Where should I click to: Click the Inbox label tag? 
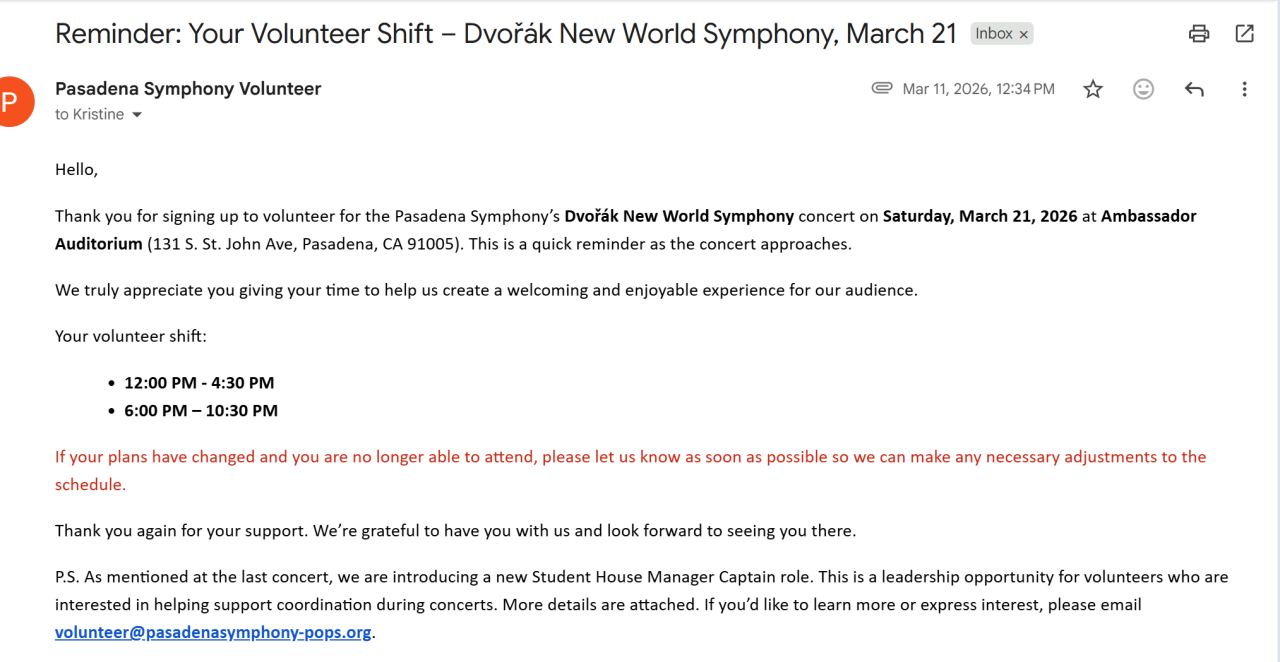(993, 34)
